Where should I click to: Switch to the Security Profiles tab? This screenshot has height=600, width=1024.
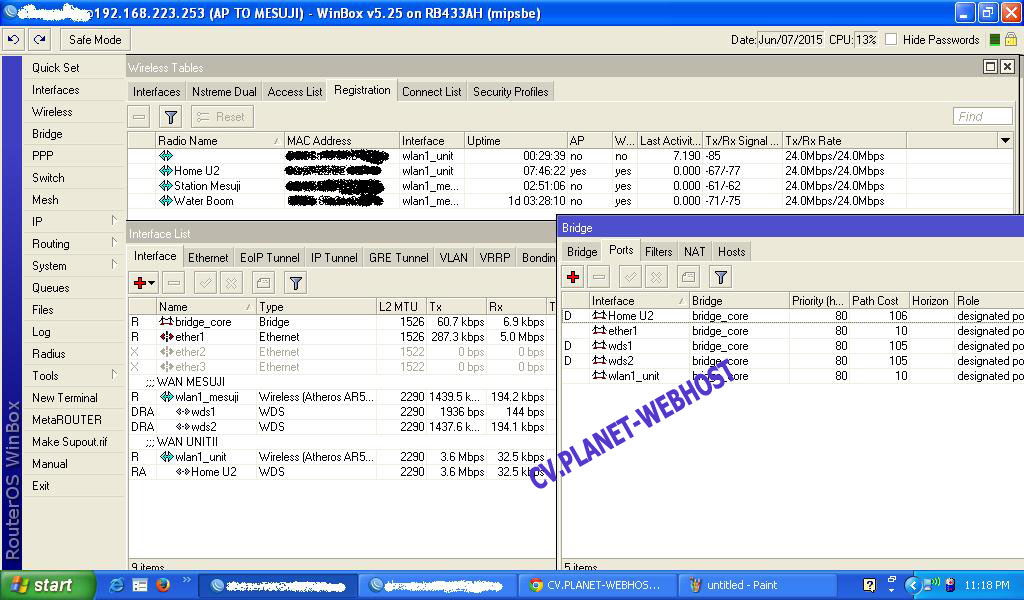[x=510, y=91]
